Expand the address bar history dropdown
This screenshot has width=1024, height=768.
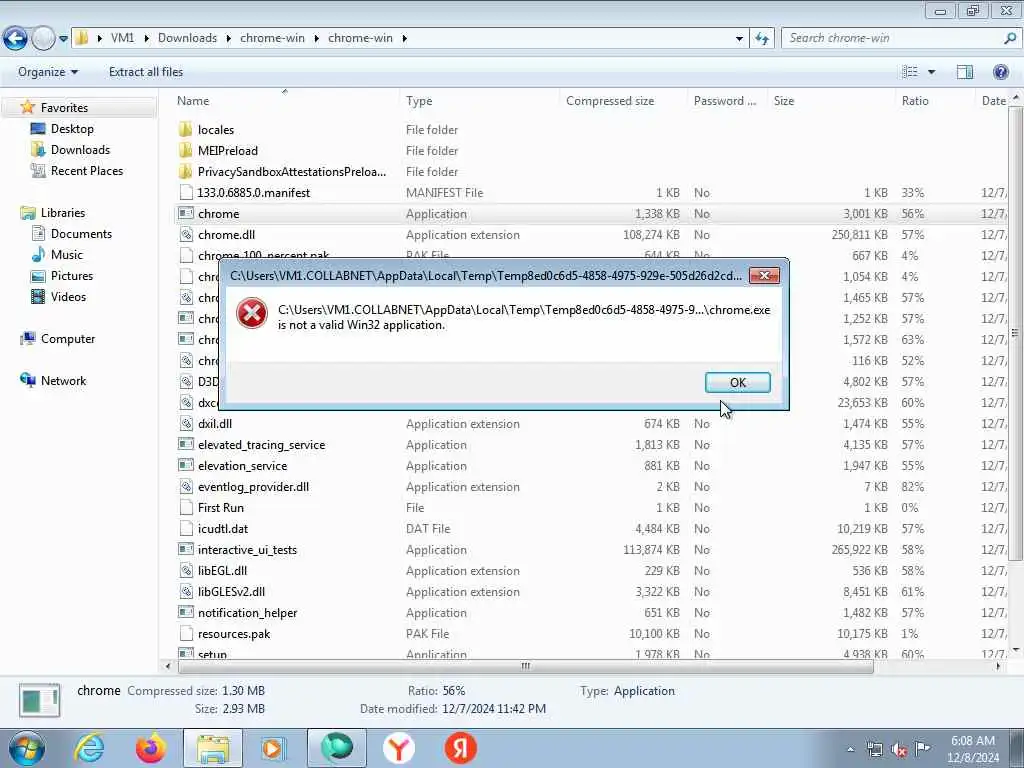pos(739,39)
